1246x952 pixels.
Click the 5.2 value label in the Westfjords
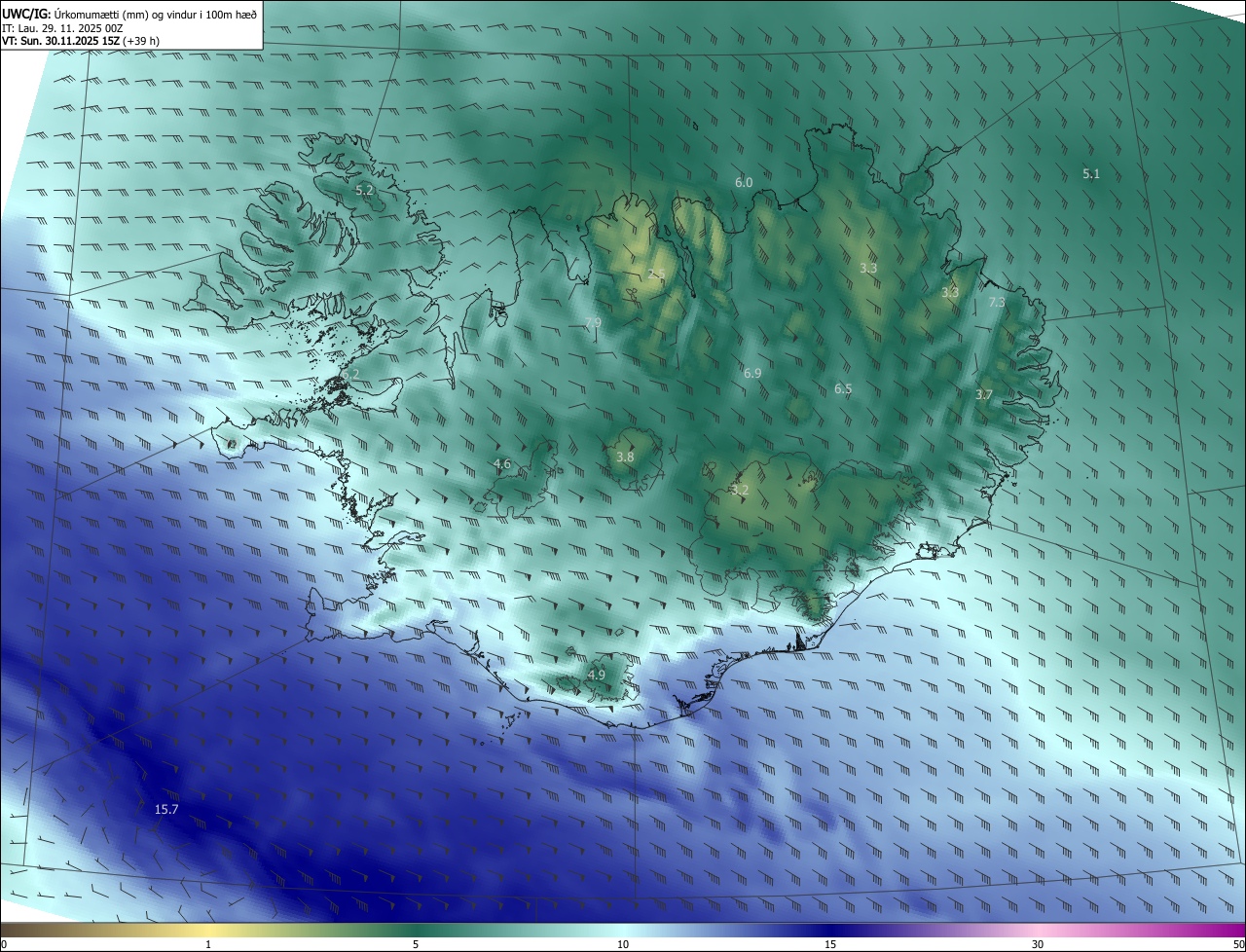pyautogui.click(x=364, y=191)
